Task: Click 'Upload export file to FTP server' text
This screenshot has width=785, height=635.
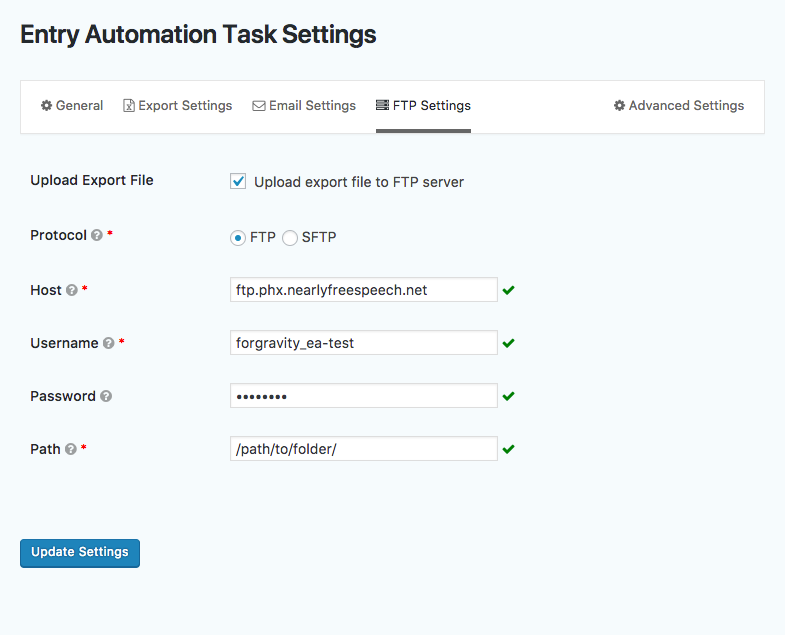Action: (359, 182)
